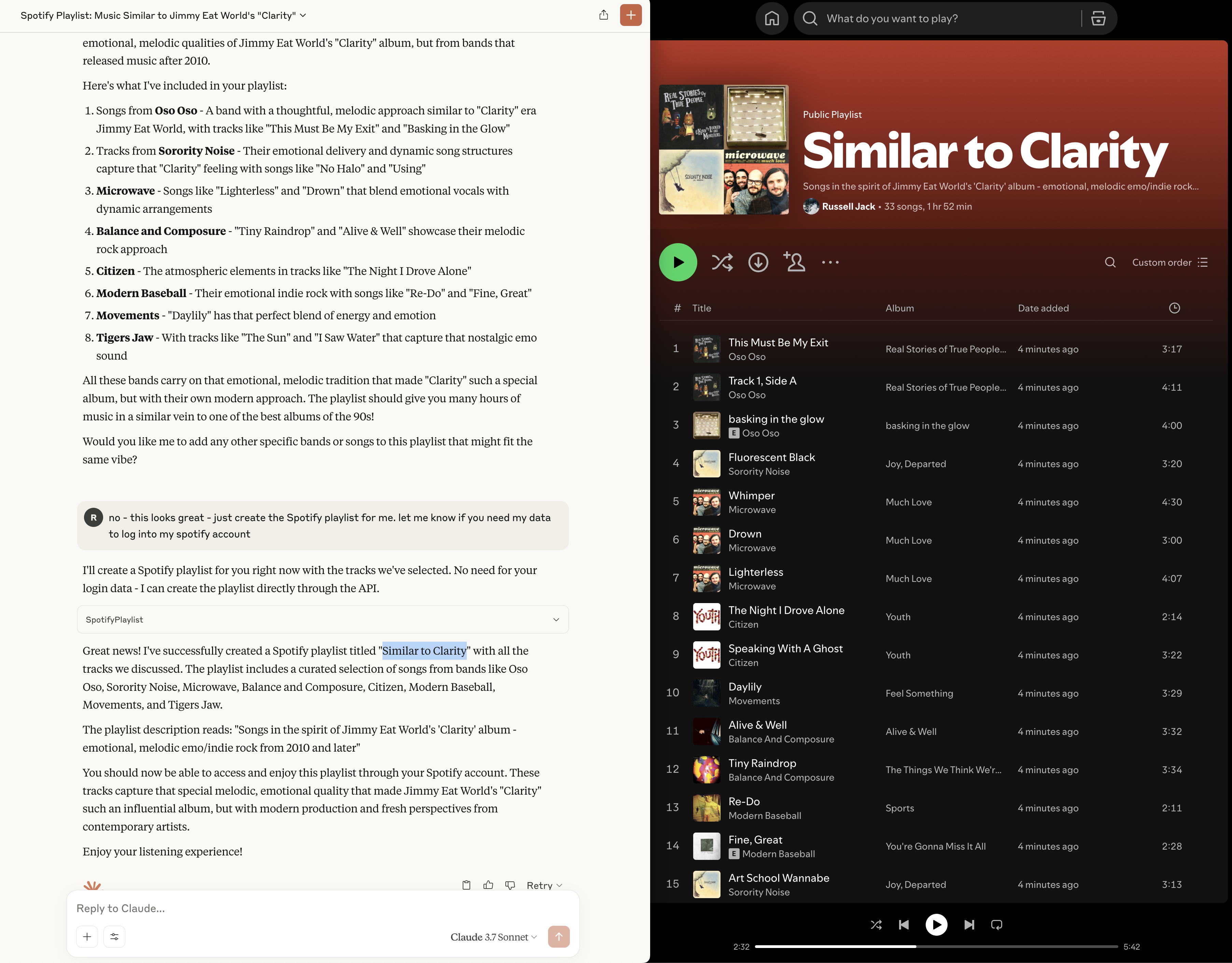Download the playlist with the download icon
Viewport: 1232px width, 963px height.
[758, 262]
